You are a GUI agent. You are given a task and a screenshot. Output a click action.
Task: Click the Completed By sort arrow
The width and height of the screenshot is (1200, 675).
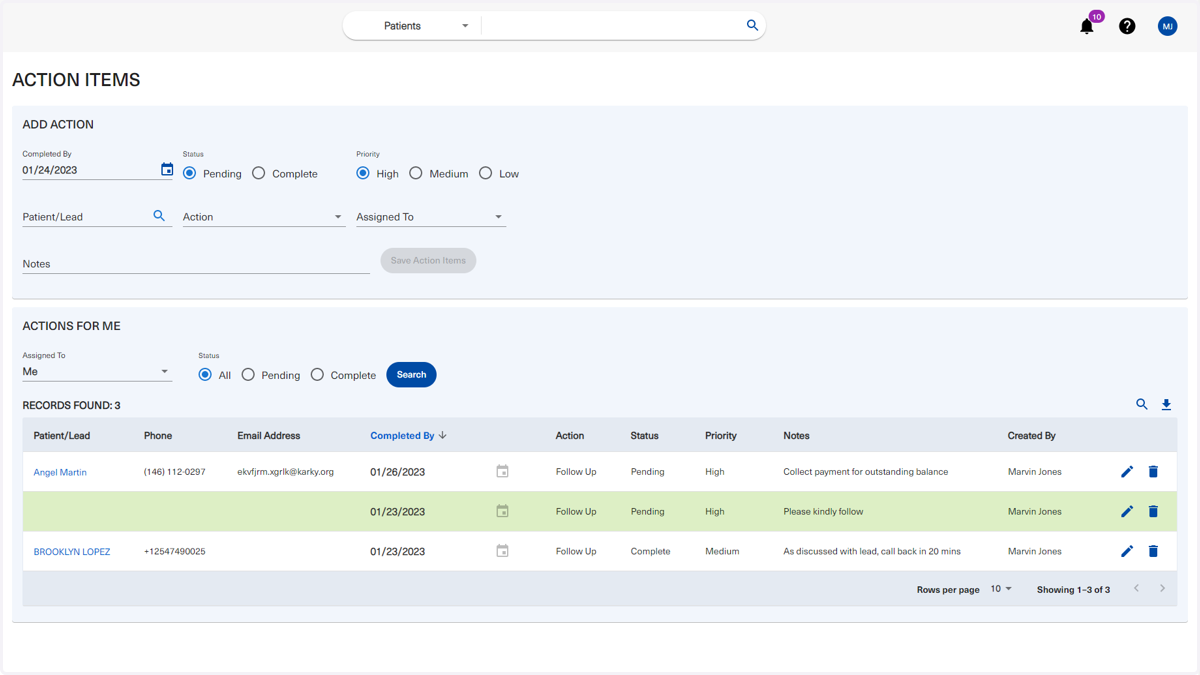click(443, 436)
